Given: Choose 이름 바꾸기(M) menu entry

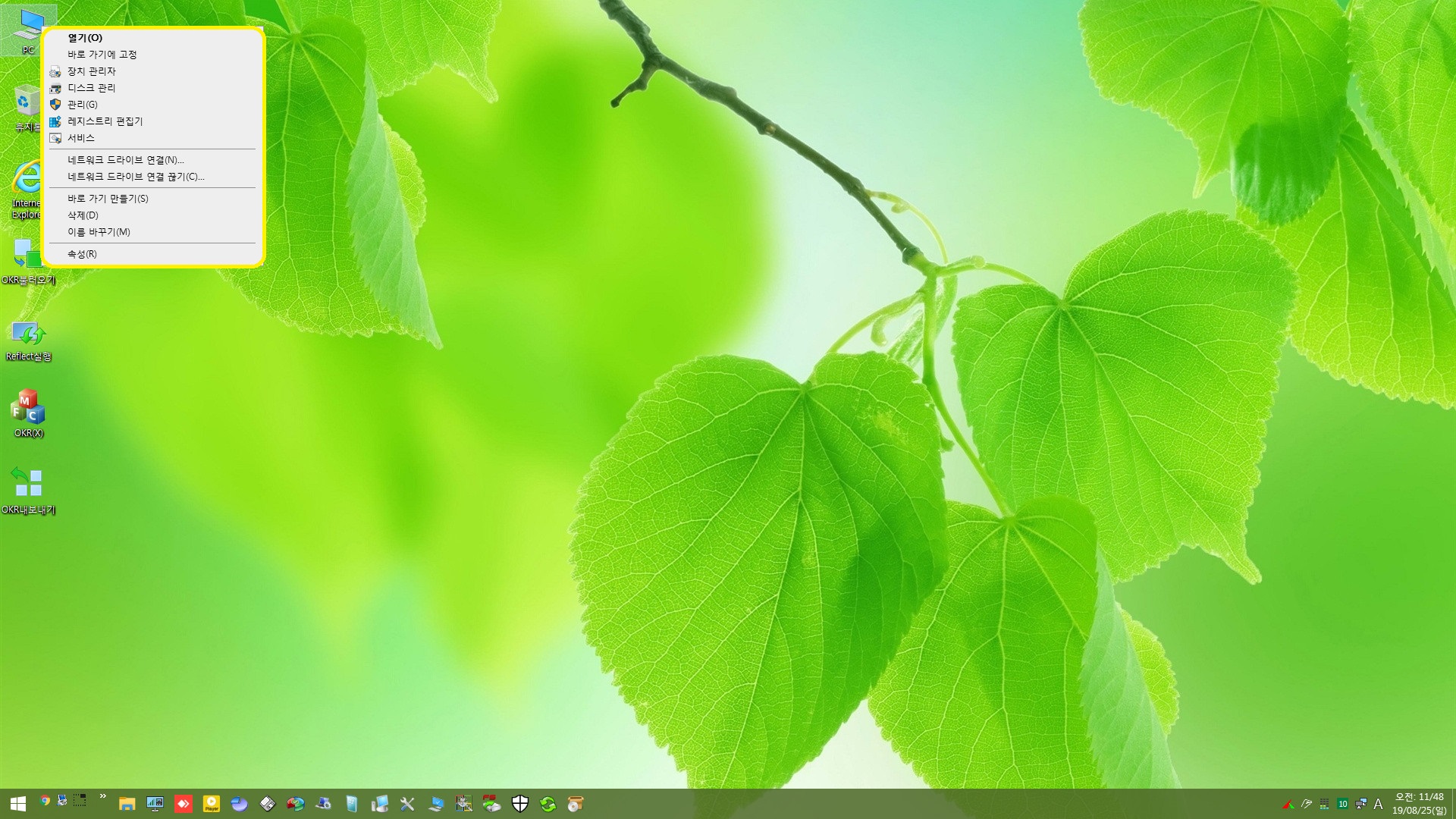Looking at the screenshot, I should click(x=152, y=232).
